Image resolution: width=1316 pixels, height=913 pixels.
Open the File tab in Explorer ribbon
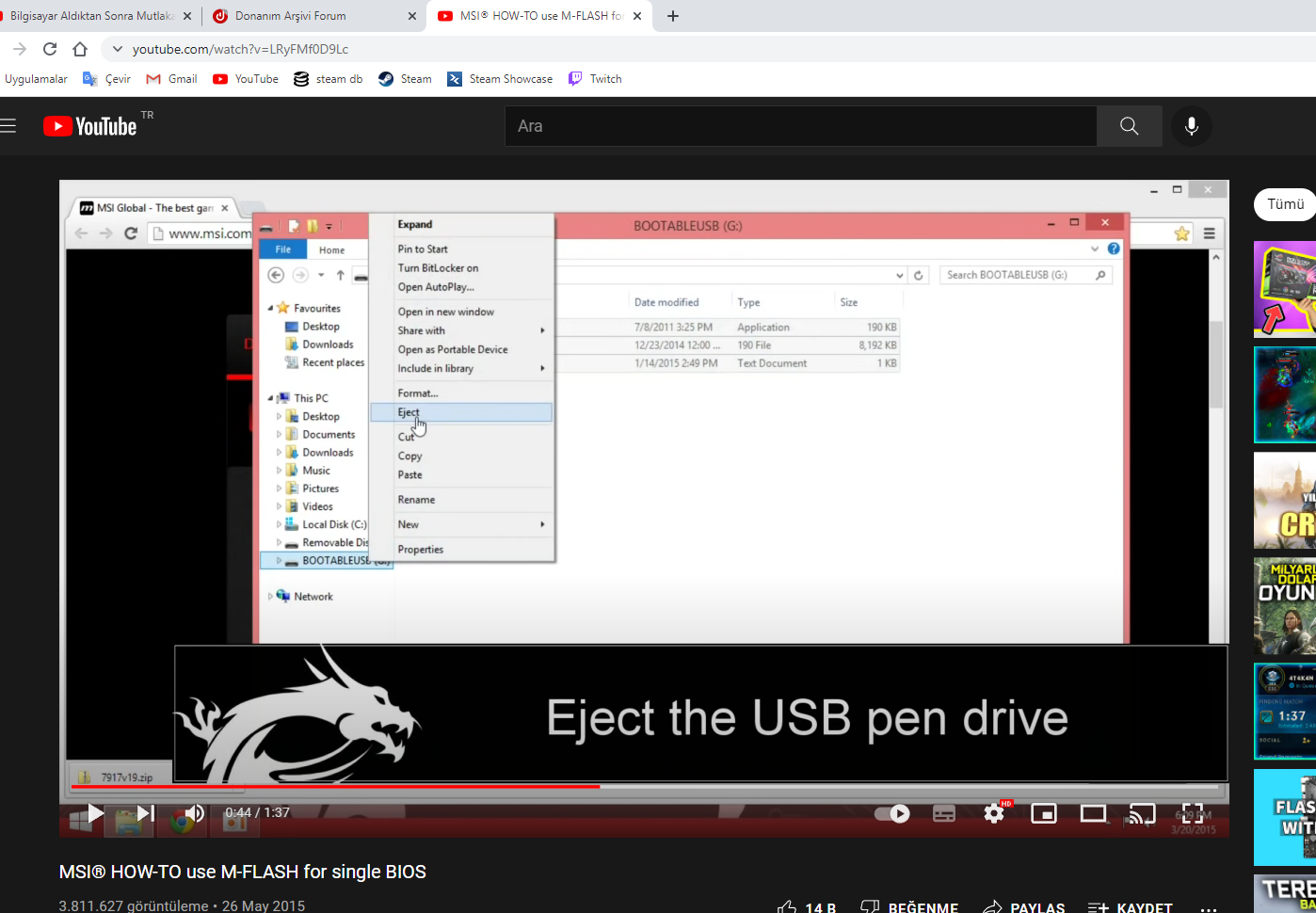point(282,249)
